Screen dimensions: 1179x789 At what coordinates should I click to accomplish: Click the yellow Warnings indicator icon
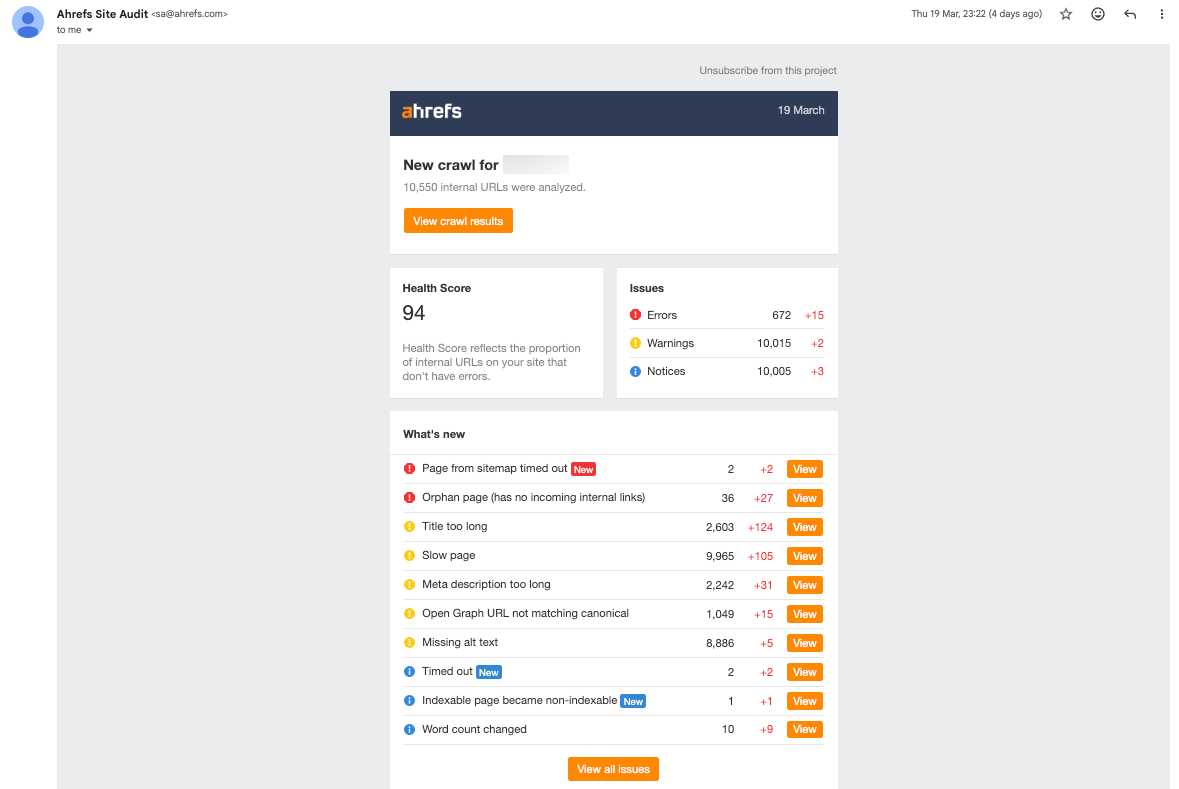(637, 343)
